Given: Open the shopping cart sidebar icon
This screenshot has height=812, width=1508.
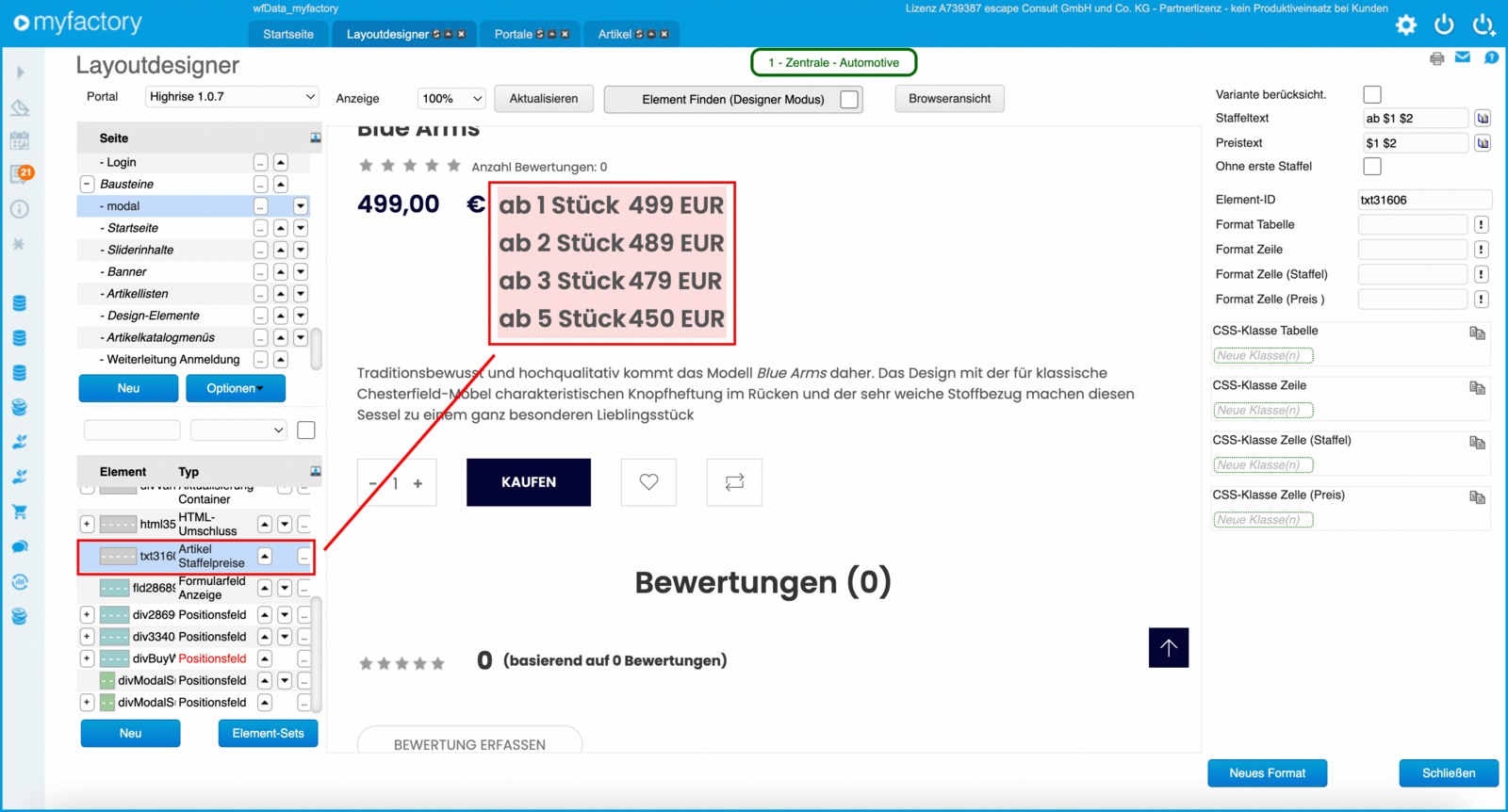Looking at the screenshot, I should [20, 512].
